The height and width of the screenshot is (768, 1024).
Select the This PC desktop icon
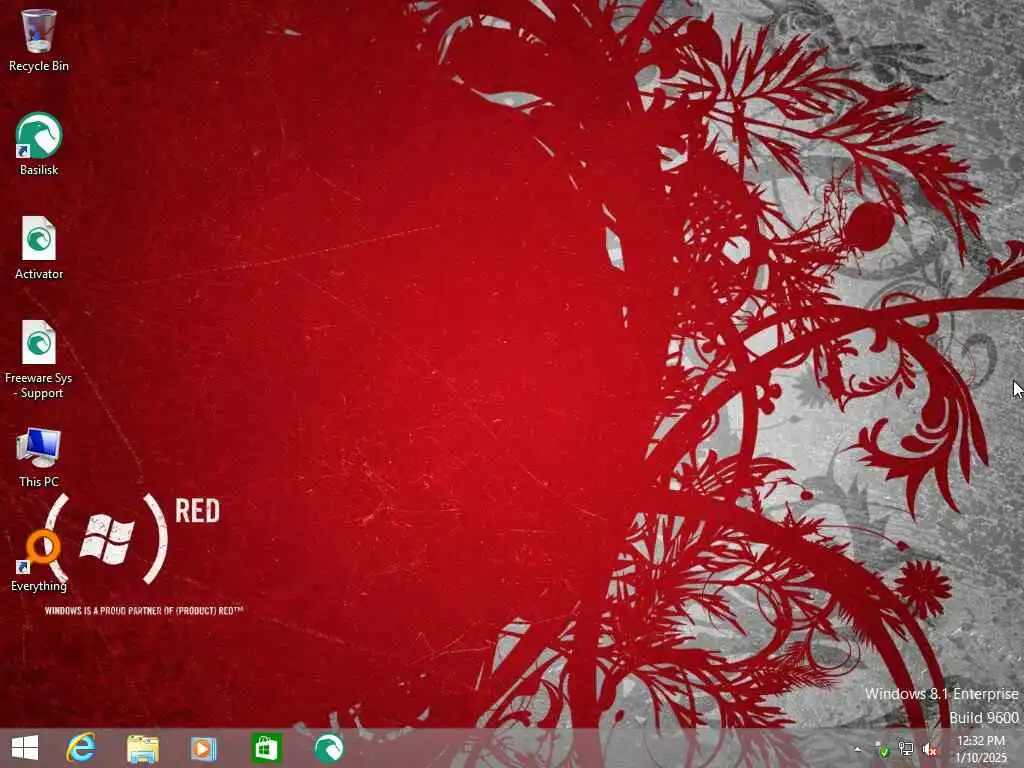pyautogui.click(x=39, y=457)
